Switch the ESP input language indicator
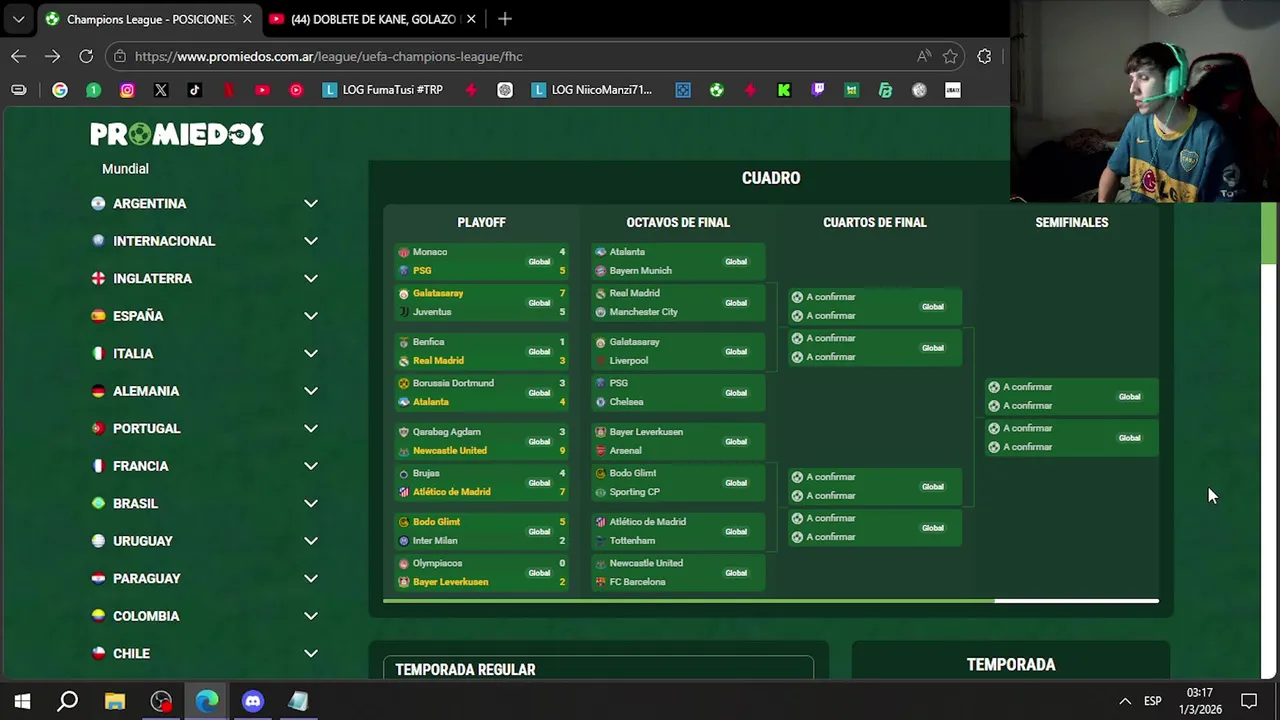The image size is (1280, 720). tap(1153, 701)
